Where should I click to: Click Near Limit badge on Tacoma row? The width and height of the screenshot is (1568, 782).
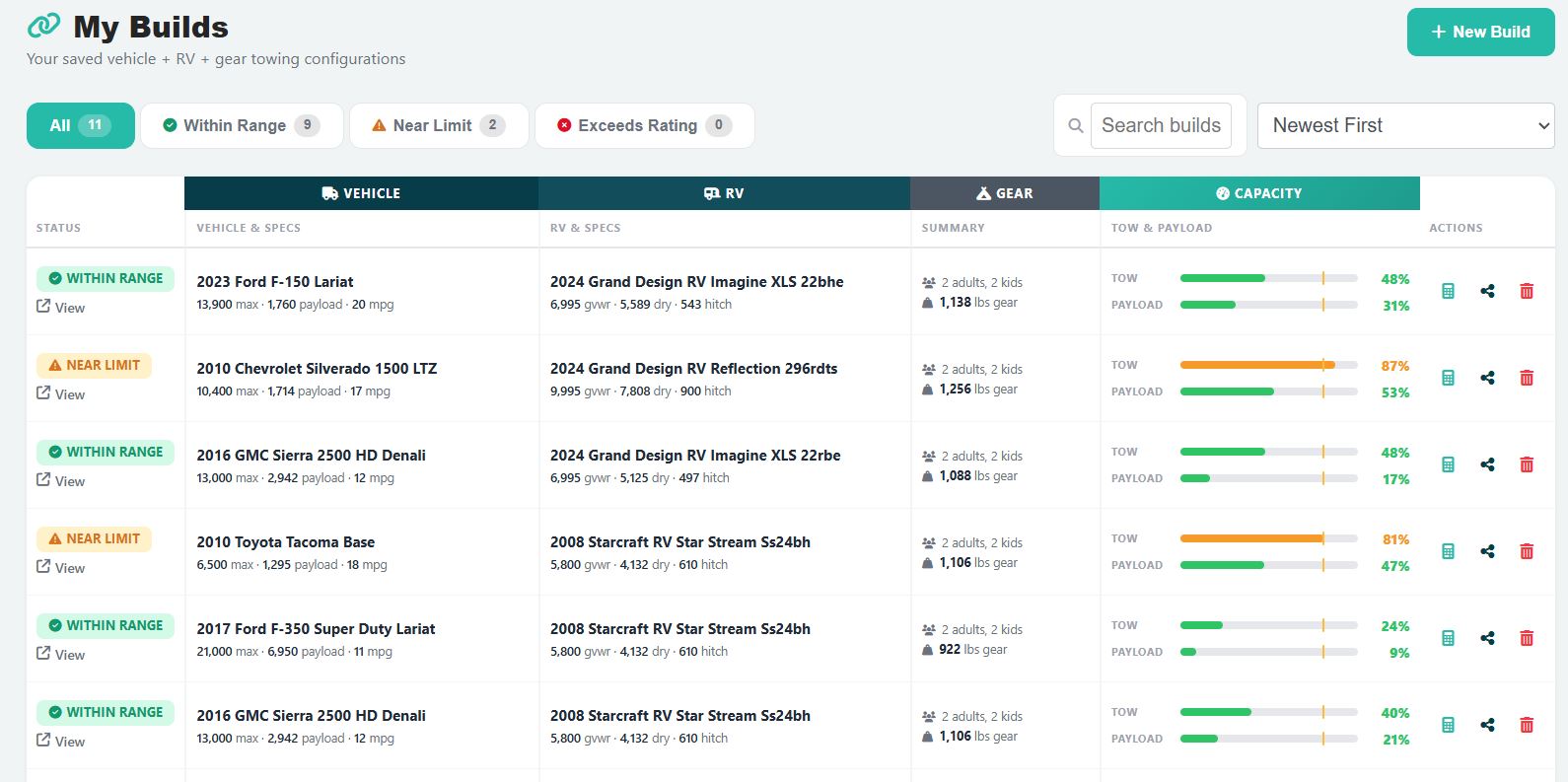point(94,539)
